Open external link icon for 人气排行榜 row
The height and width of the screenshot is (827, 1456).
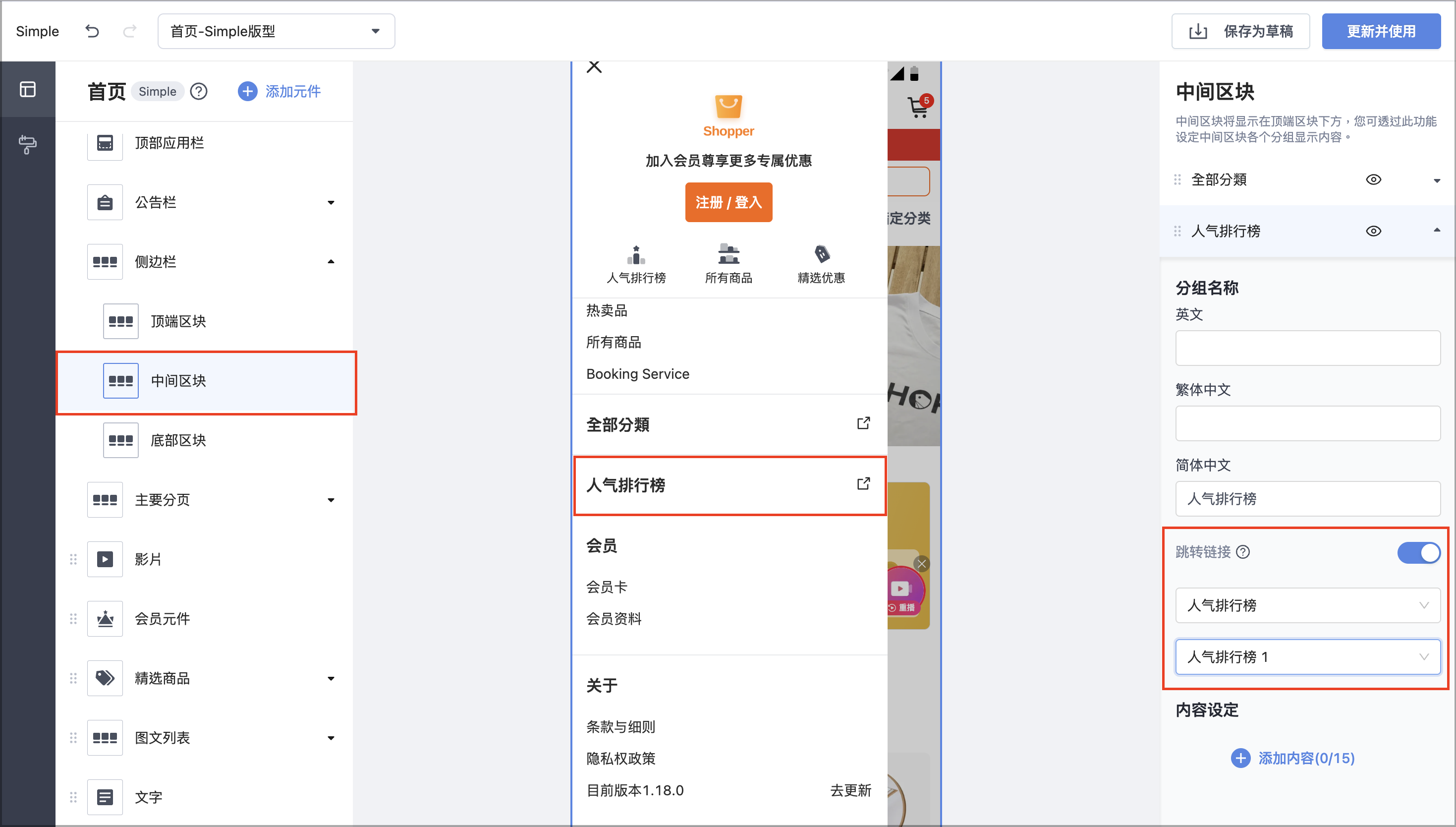click(x=863, y=484)
